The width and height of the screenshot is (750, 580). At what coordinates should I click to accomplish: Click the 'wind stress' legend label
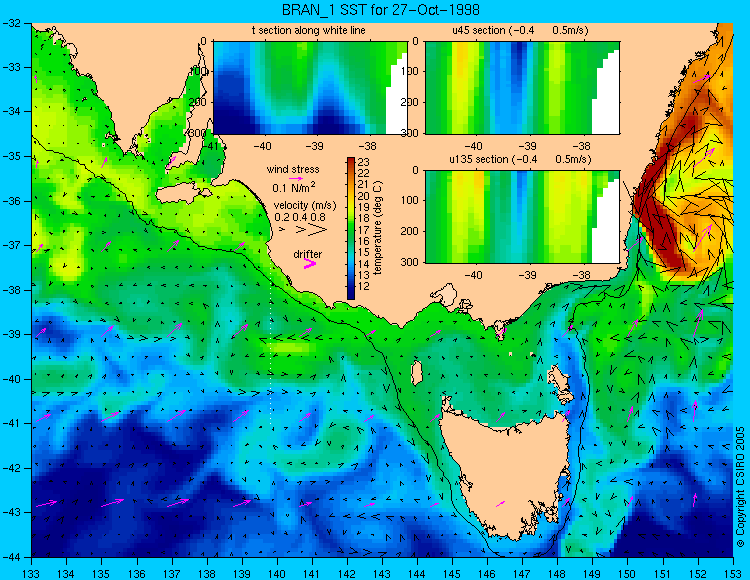tap(293, 169)
